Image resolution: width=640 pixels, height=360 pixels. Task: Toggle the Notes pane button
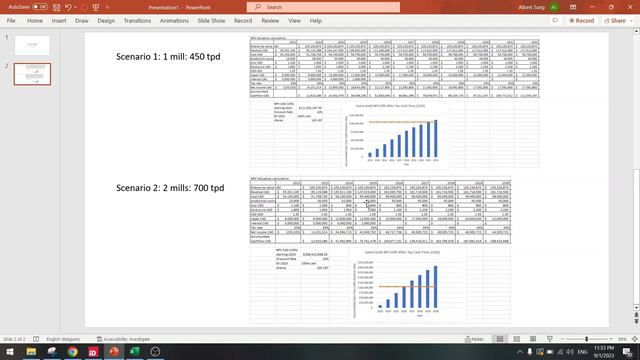(474, 339)
